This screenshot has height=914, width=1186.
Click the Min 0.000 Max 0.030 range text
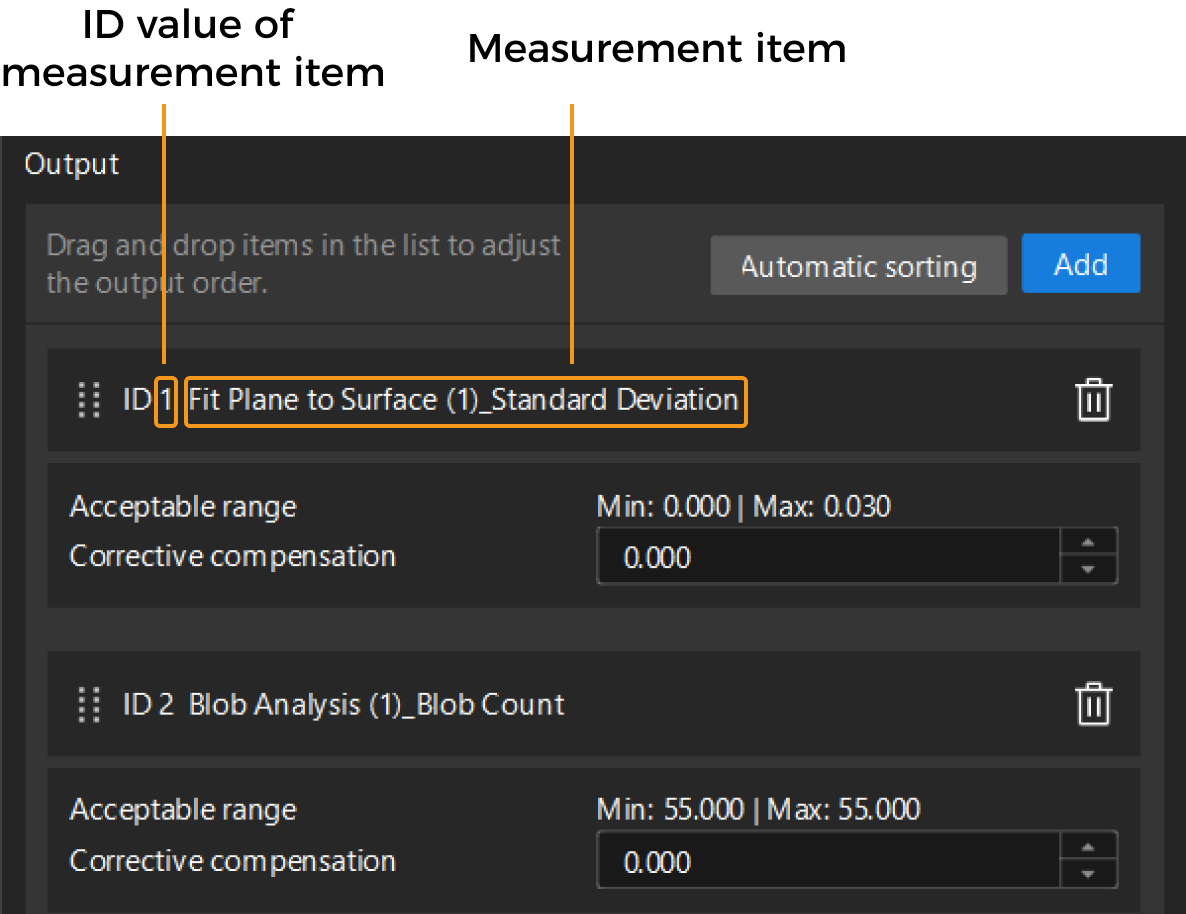tap(743, 507)
